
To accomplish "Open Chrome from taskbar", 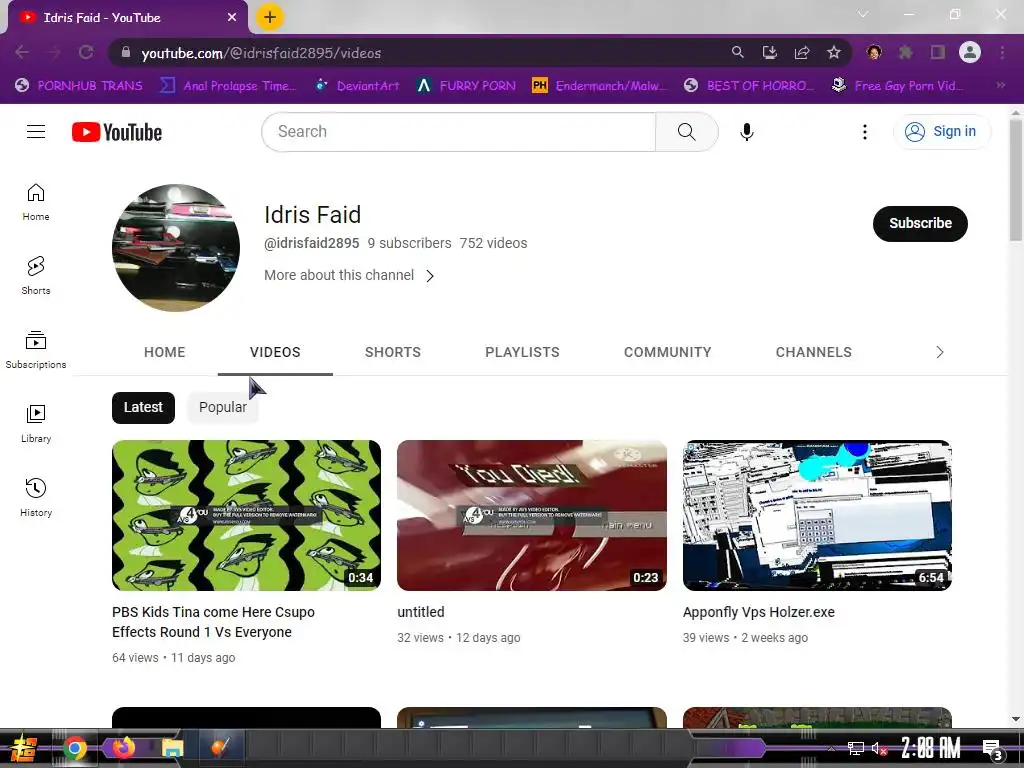I will click(75, 748).
